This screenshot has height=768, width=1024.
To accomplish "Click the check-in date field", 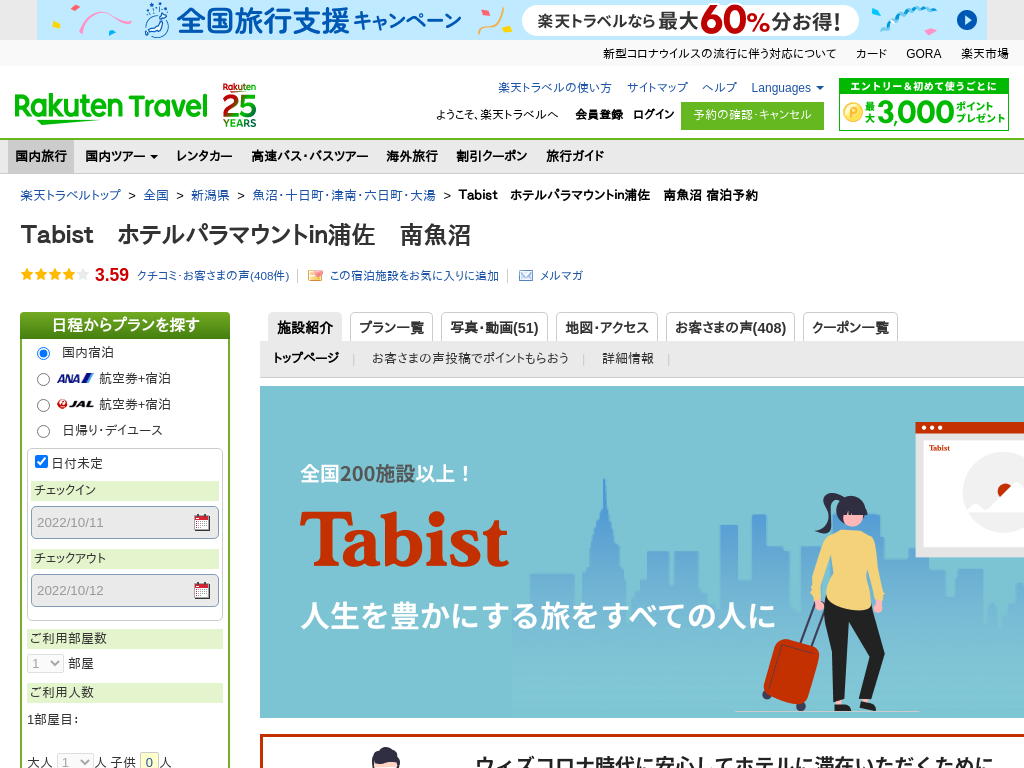I will 125,522.
